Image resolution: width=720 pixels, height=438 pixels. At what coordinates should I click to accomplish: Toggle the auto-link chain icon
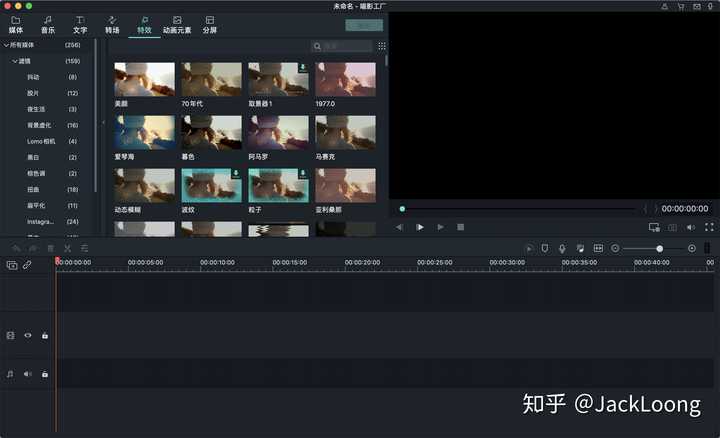click(x=27, y=265)
